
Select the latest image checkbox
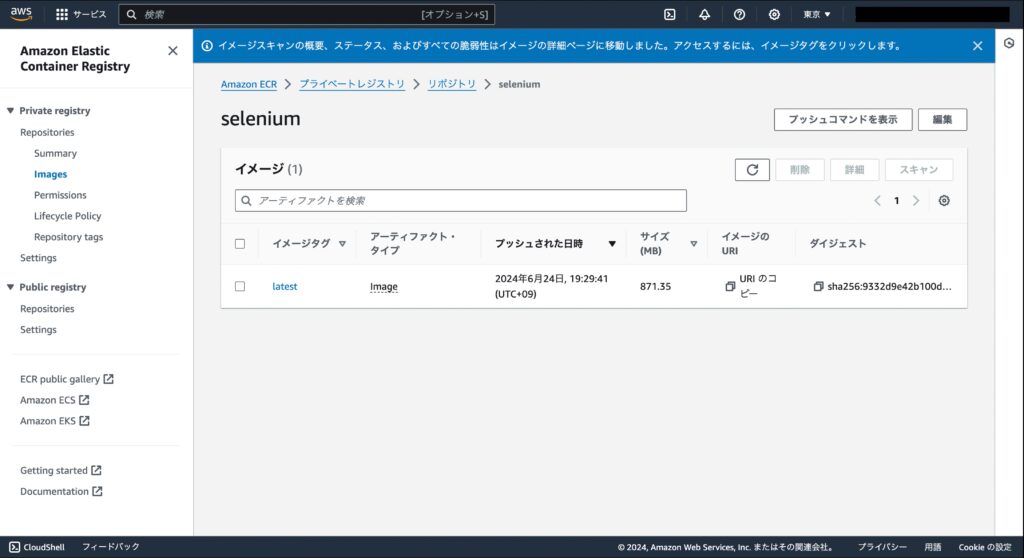click(x=240, y=286)
